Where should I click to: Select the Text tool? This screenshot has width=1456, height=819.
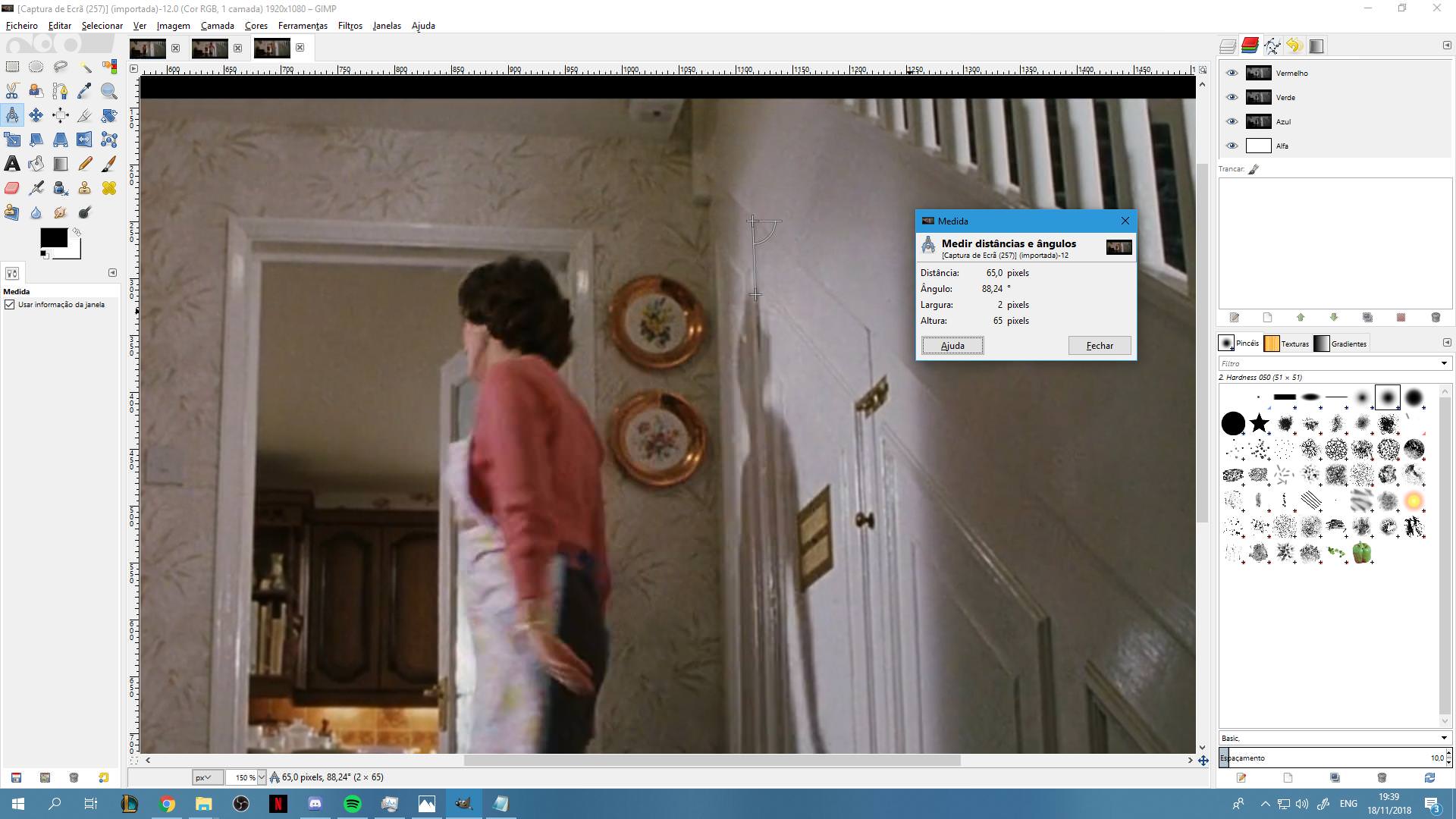[x=12, y=164]
